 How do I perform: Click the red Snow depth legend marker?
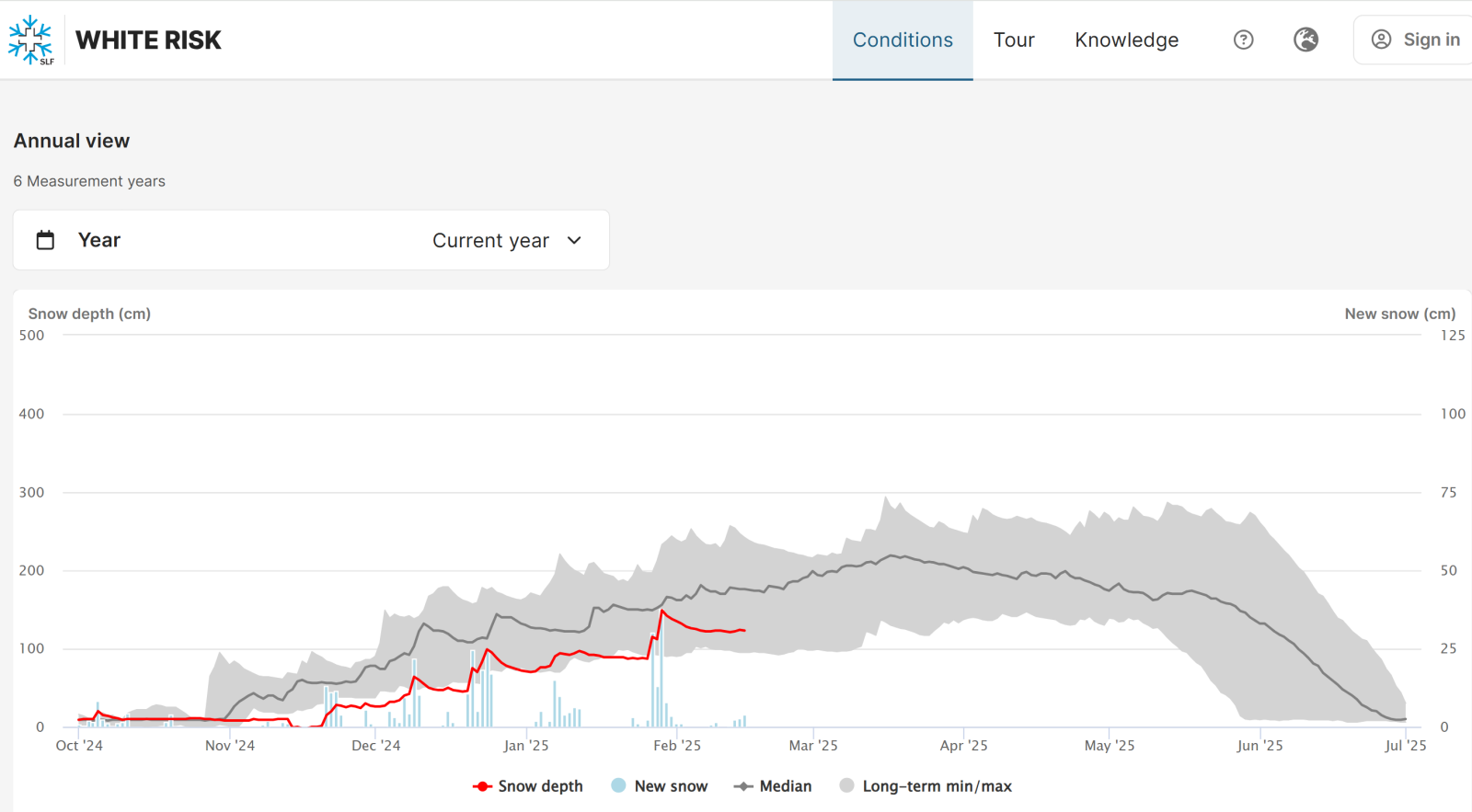click(x=482, y=786)
